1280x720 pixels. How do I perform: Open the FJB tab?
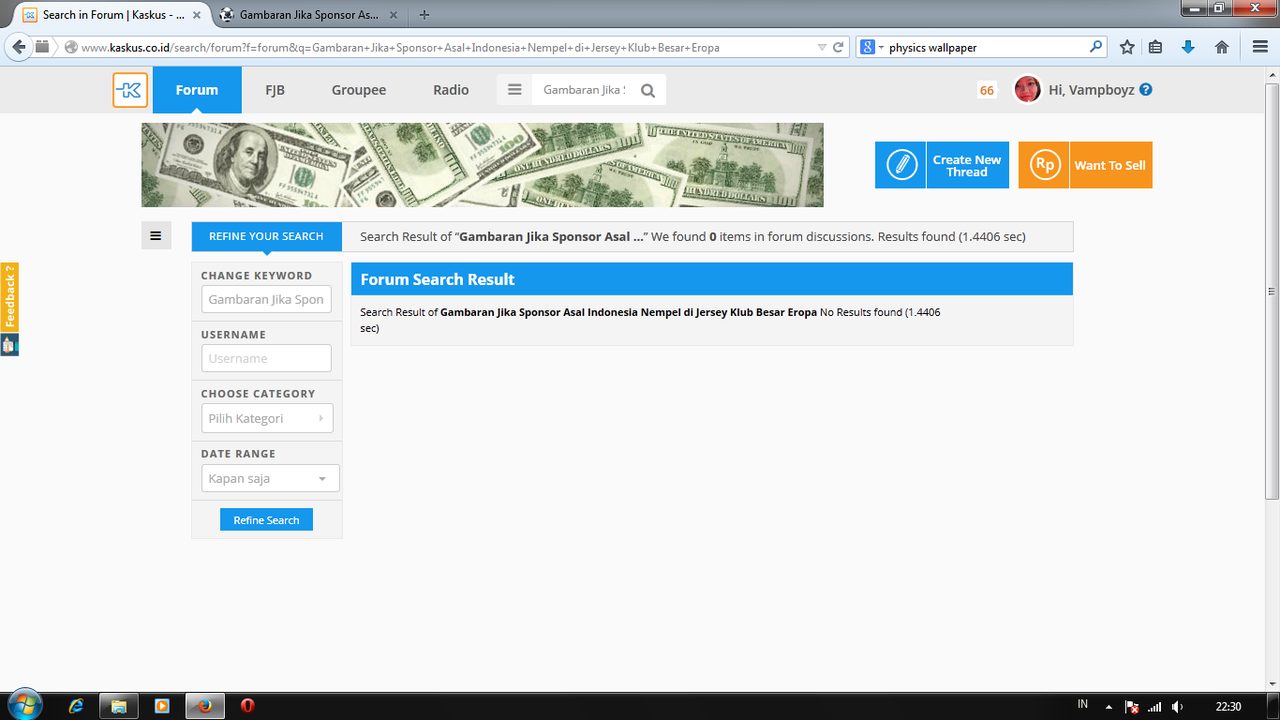point(275,90)
